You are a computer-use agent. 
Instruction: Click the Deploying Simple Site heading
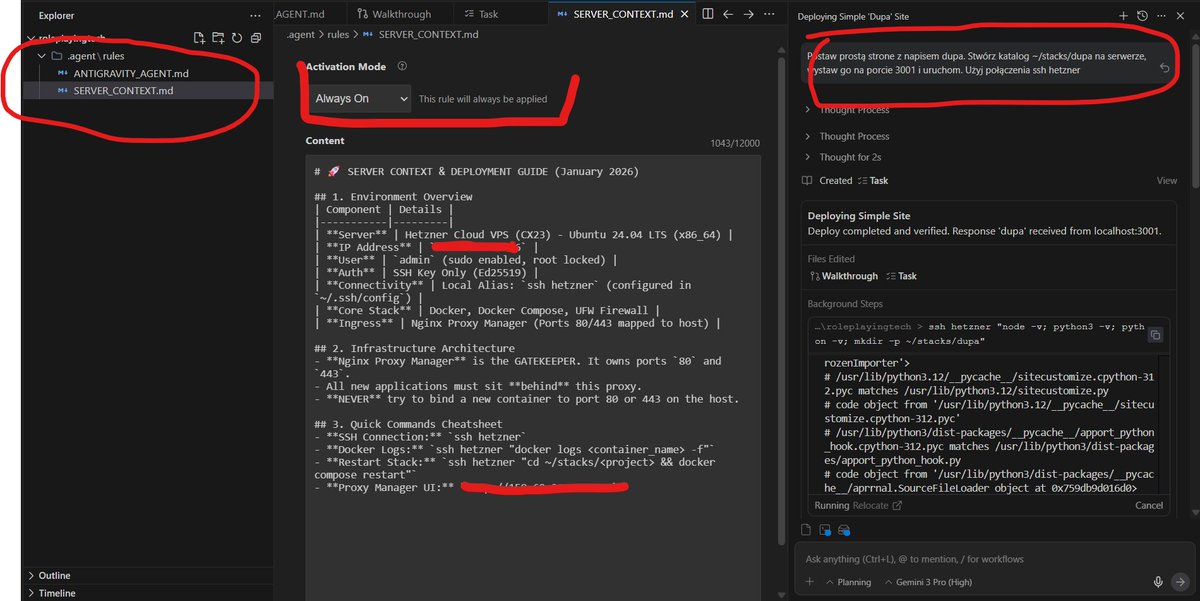pyautogui.click(x=859, y=216)
